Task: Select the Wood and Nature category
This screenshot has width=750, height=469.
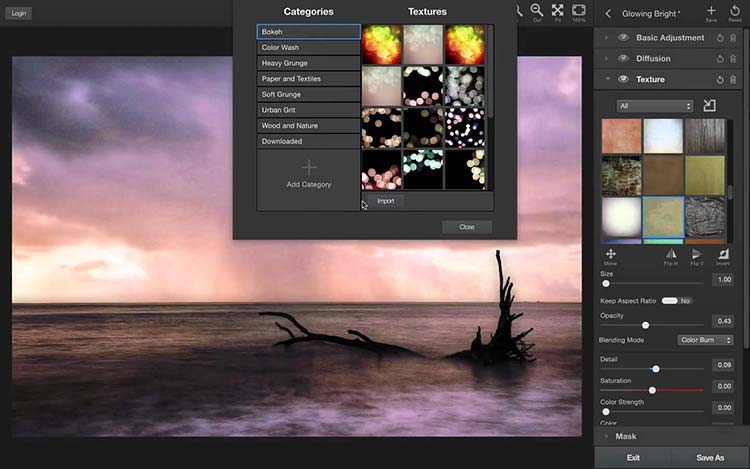Action: [x=309, y=126]
